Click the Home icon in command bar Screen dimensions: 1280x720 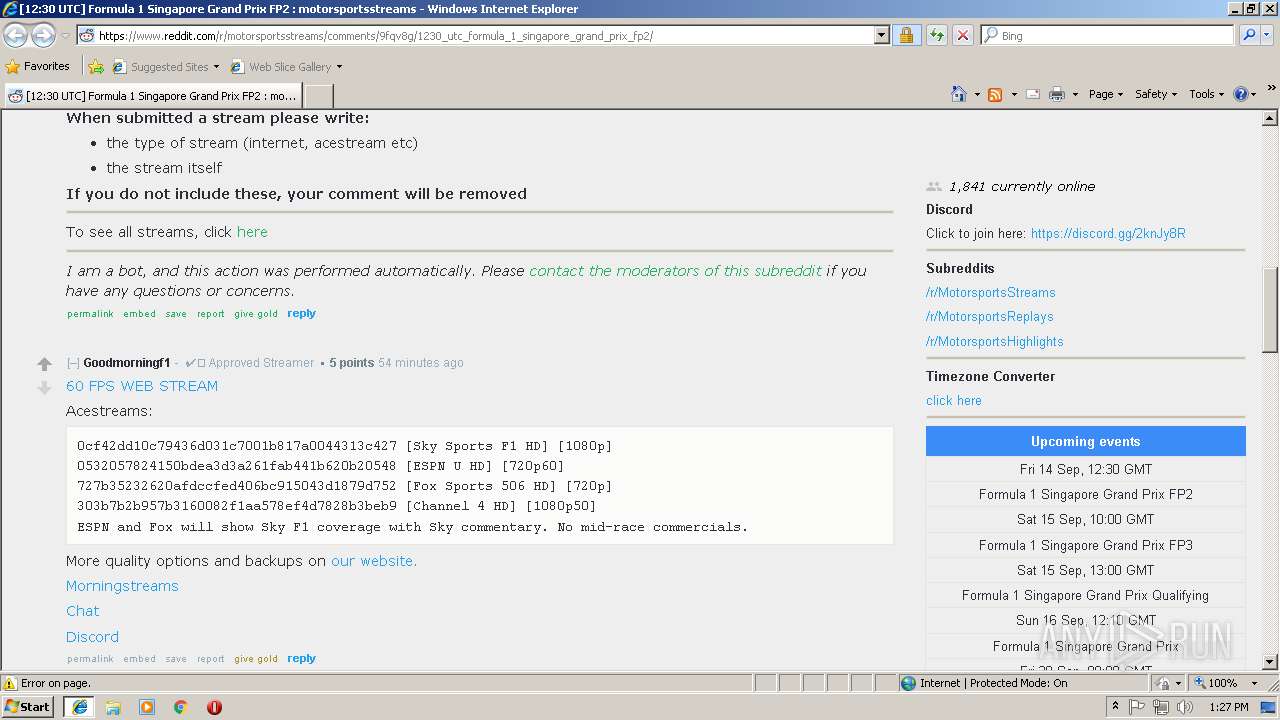pos(958,94)
